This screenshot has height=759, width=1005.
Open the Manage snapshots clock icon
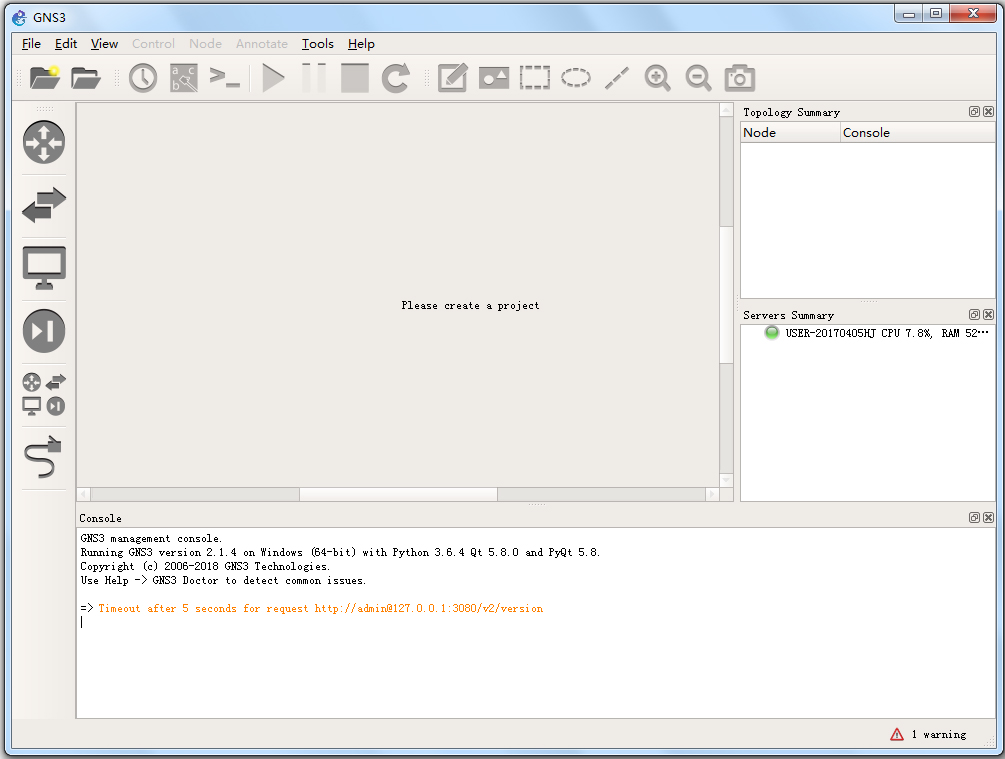(x=143, y=78)
